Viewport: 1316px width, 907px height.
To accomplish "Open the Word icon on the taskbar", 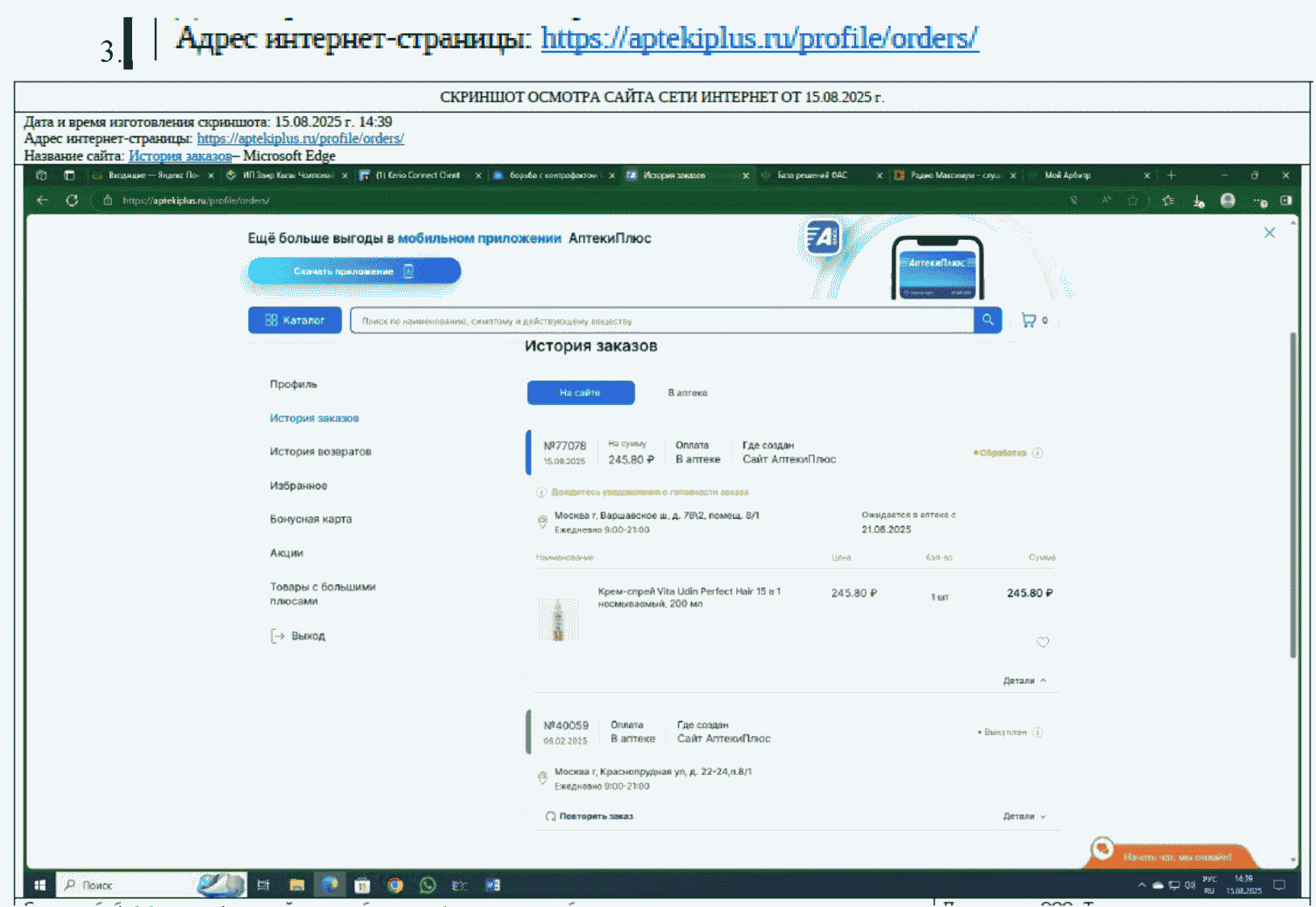I will pyautogui.click(x=493, y=885).
